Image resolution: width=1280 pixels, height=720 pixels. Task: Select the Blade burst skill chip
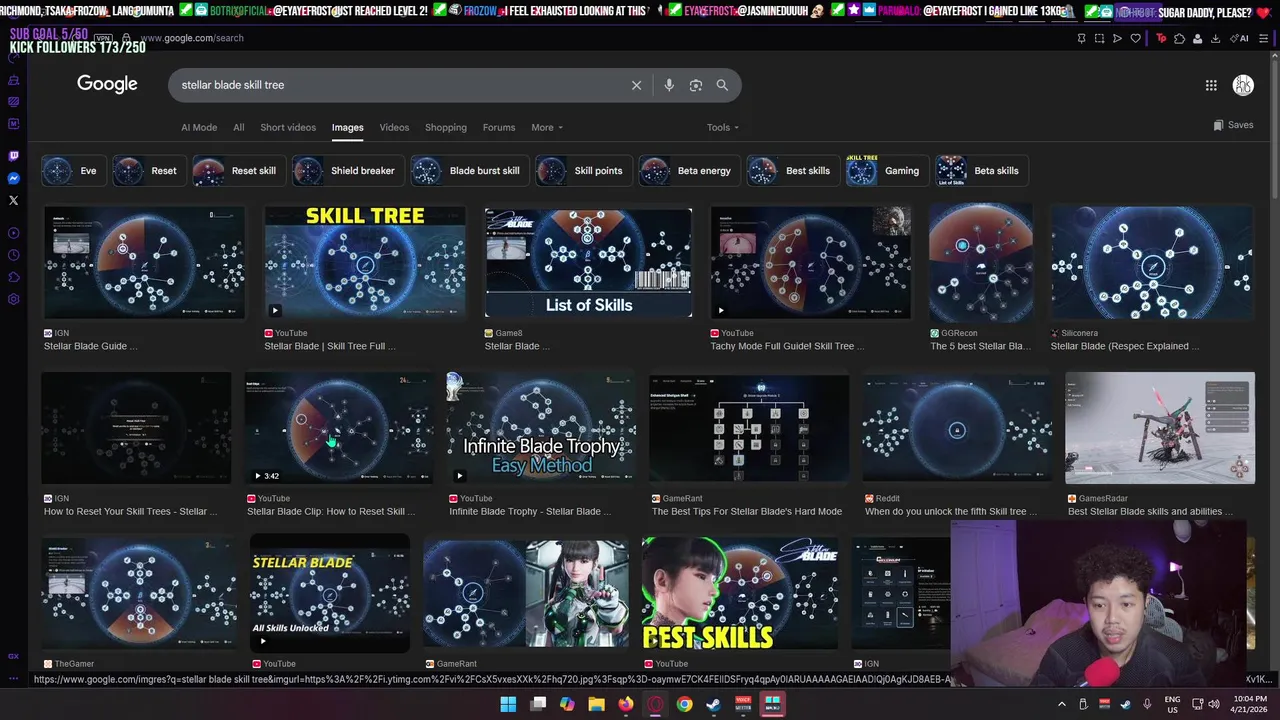pos(469,171)
